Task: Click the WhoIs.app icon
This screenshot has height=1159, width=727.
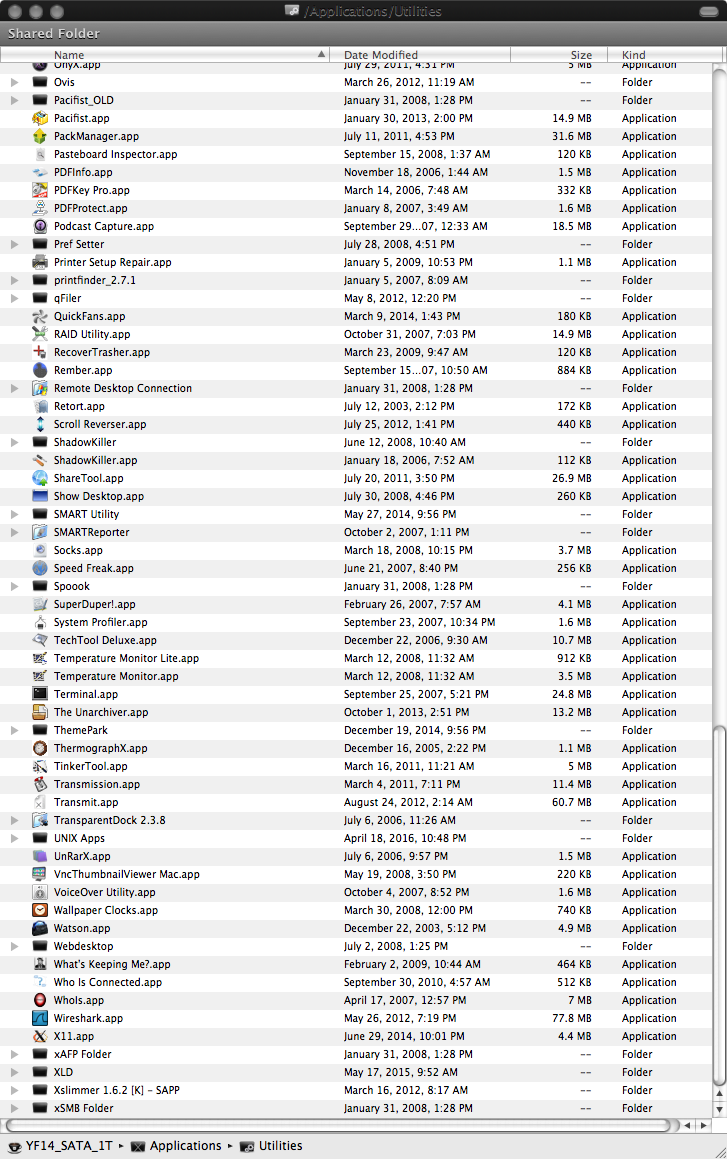Action: [x=40, y=1000]
